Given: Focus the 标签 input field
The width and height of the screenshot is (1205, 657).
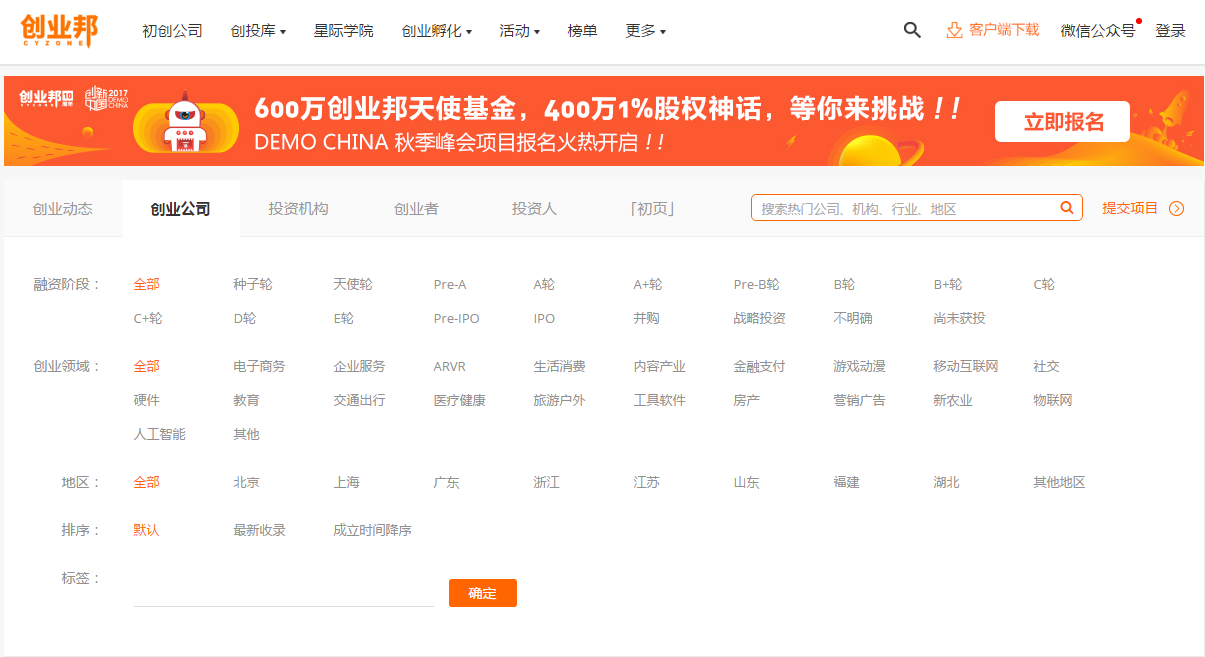Looking at the screenshot, I should [x=283, y=592].
